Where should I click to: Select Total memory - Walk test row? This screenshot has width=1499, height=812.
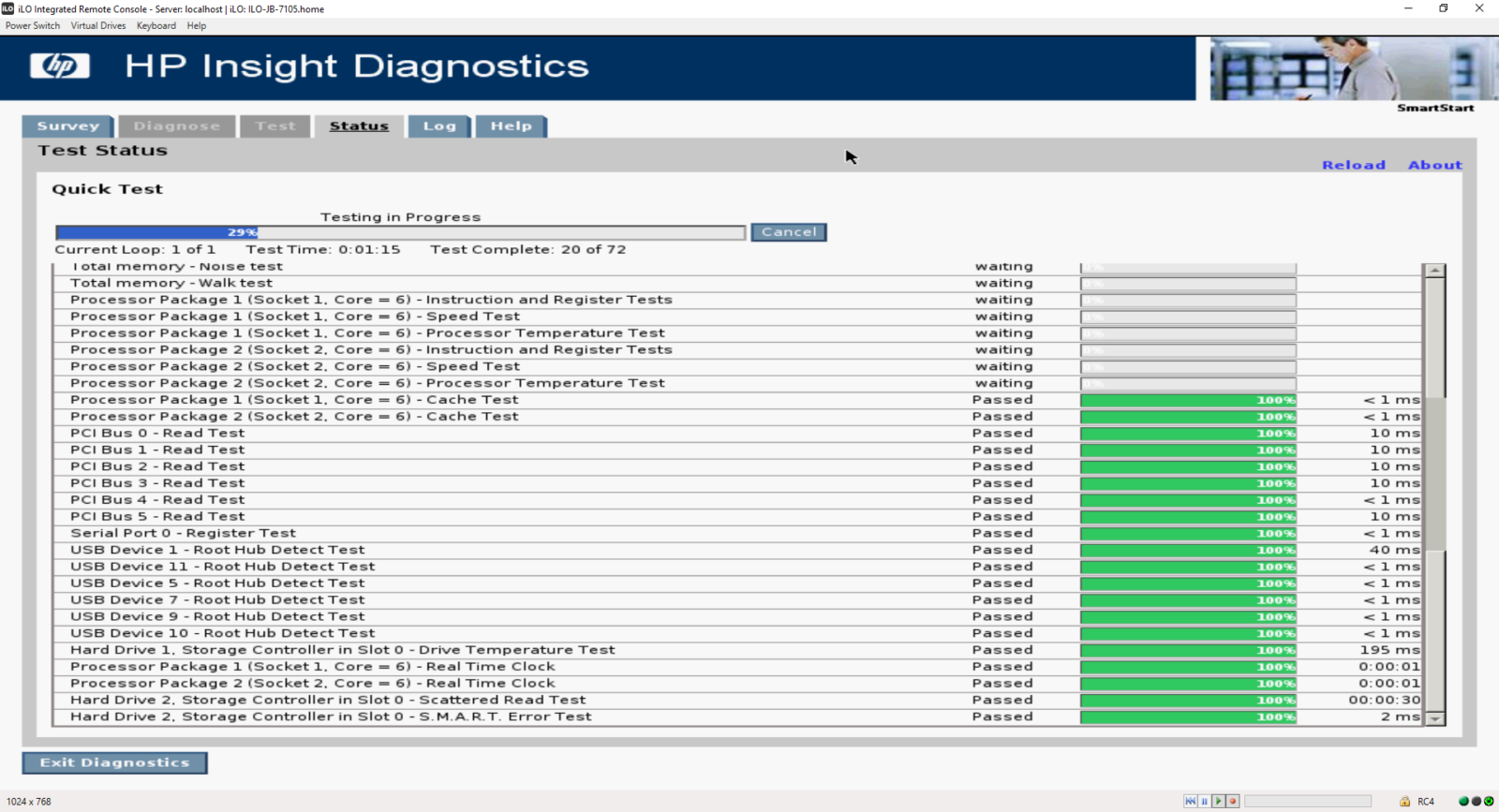737,283
